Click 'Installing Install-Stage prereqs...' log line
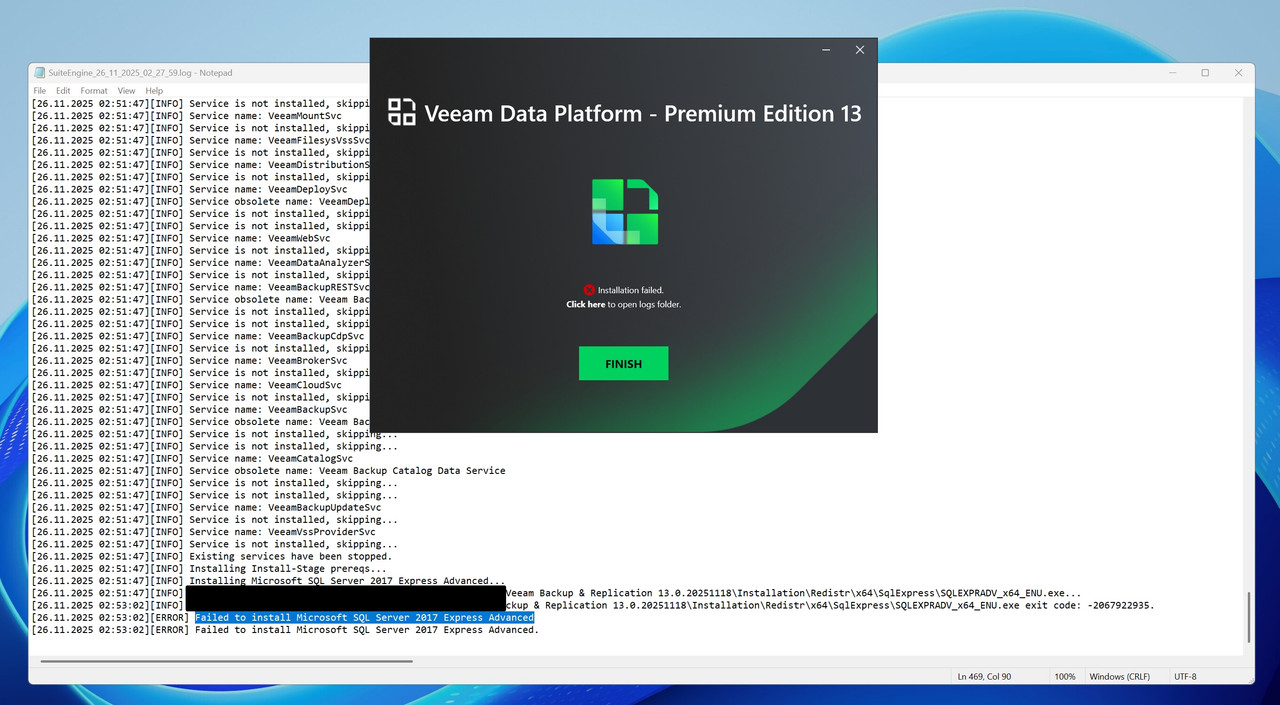This screenshot has height=705, width=1280. [x=209, y=569]
